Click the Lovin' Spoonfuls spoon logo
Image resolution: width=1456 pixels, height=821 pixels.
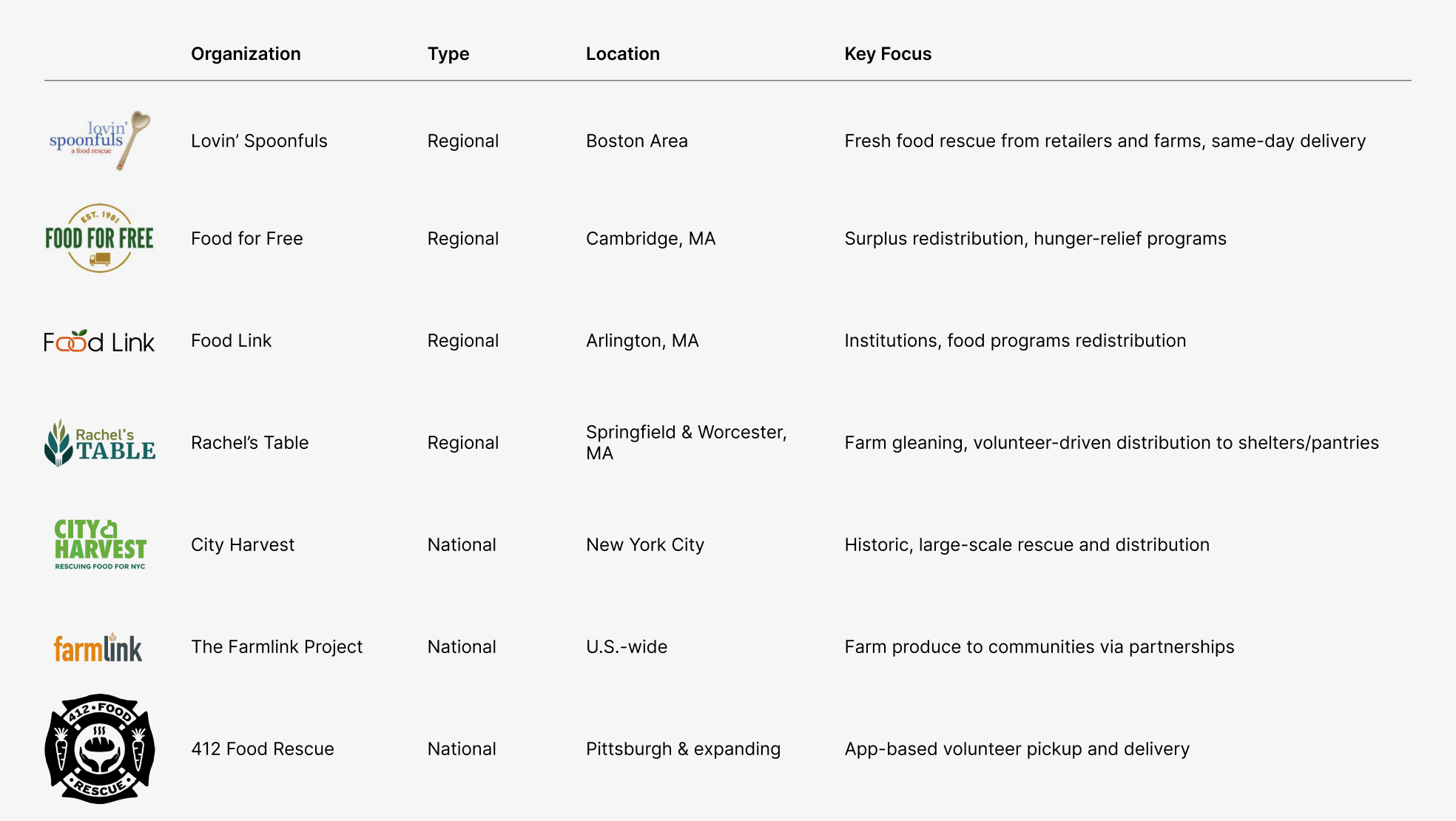[100, 141]
